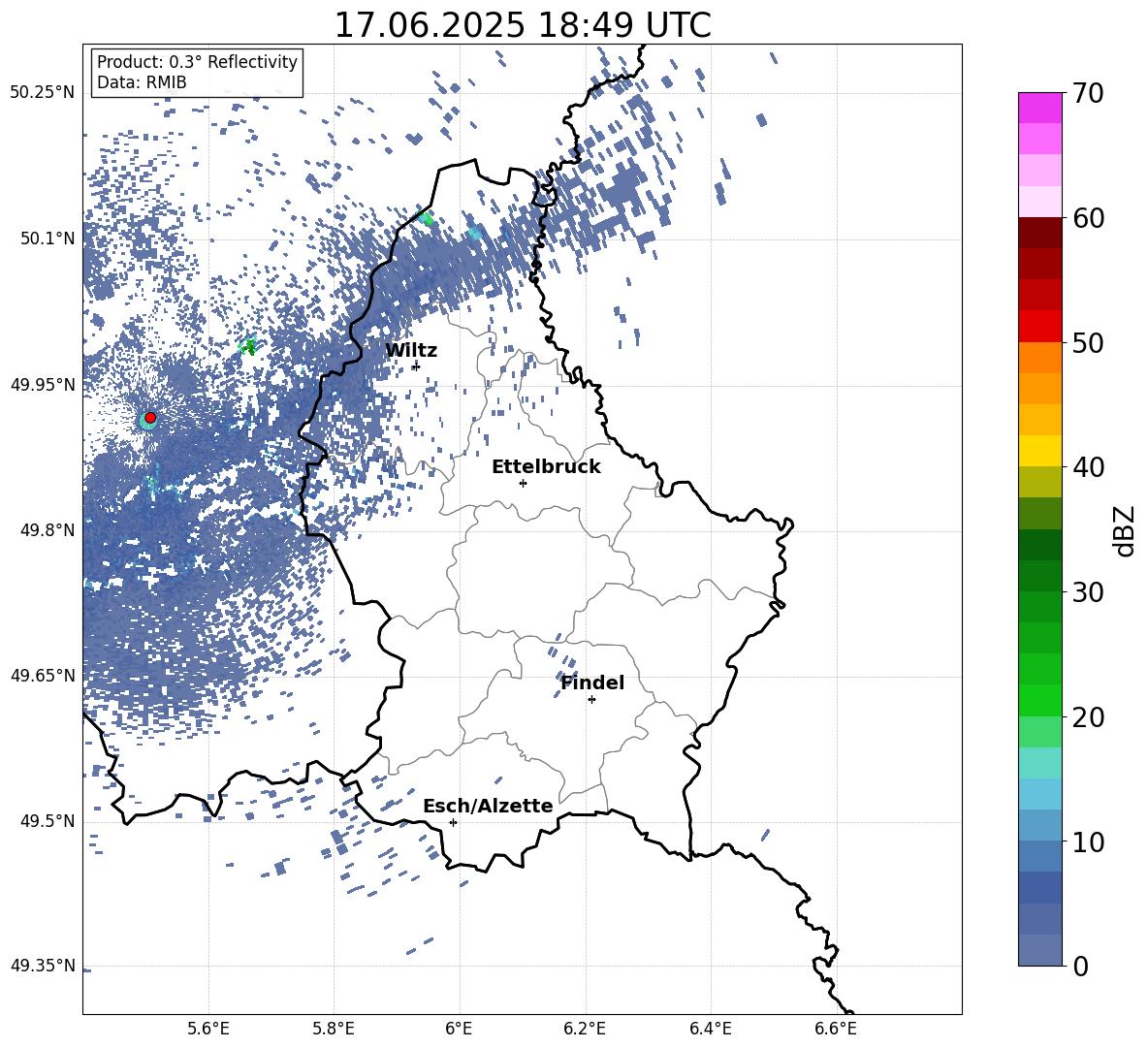
Task: Click the 5.6°E longitude label
Action: point(208,1029)
